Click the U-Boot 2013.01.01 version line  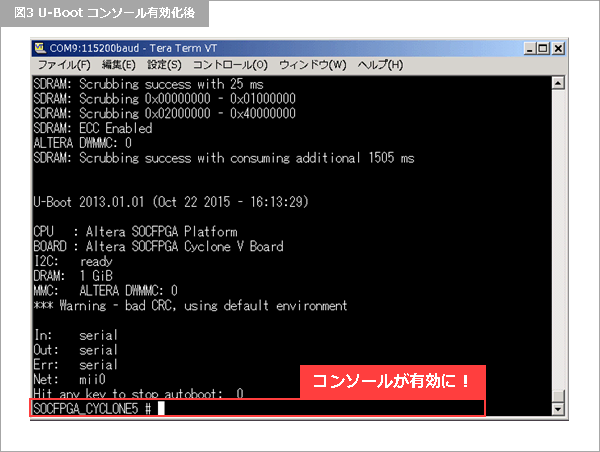(x=171, y=202)
